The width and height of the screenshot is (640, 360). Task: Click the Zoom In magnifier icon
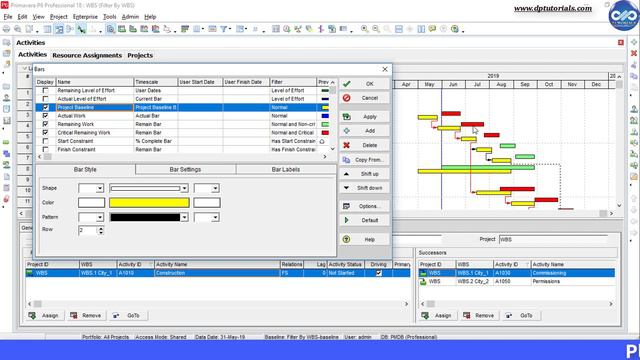coord(364,29)
